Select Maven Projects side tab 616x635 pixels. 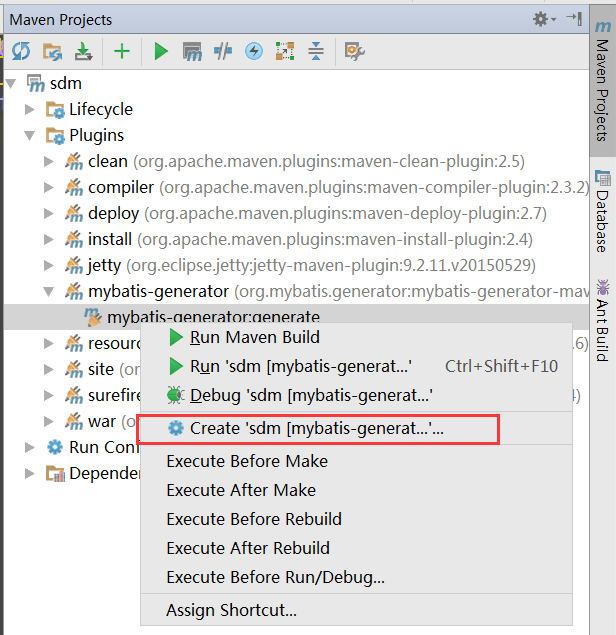pyautogui.click(x=603, y=81)
